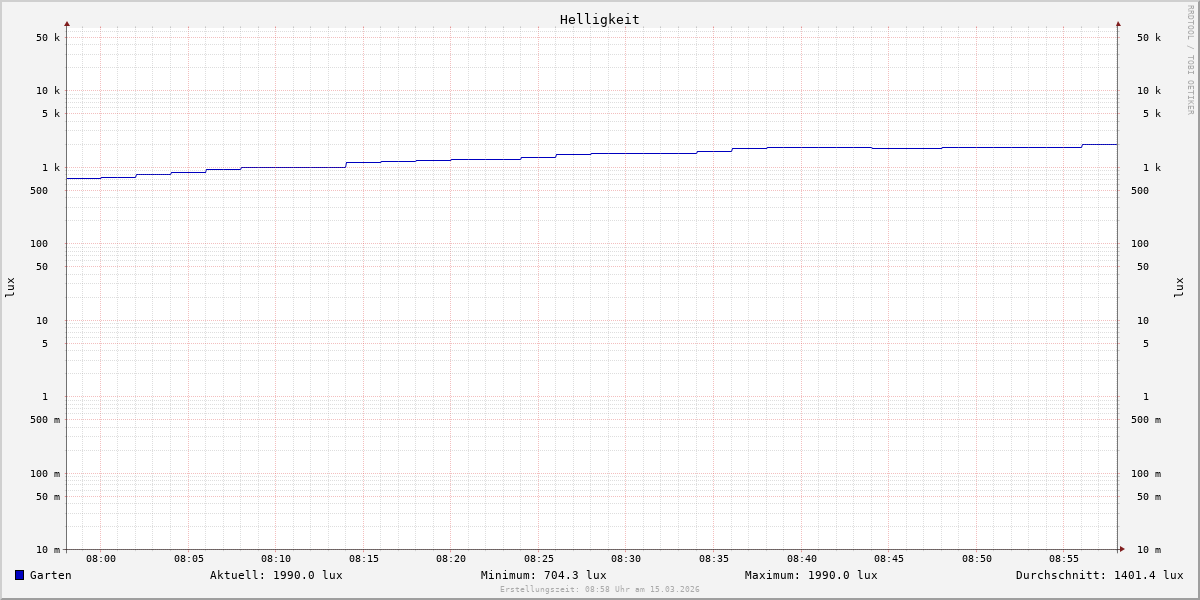Select the Durchschnitt 1401.4 lux statistic
The width and height of the screenshot is (1200, 600).
point(1099,575)
